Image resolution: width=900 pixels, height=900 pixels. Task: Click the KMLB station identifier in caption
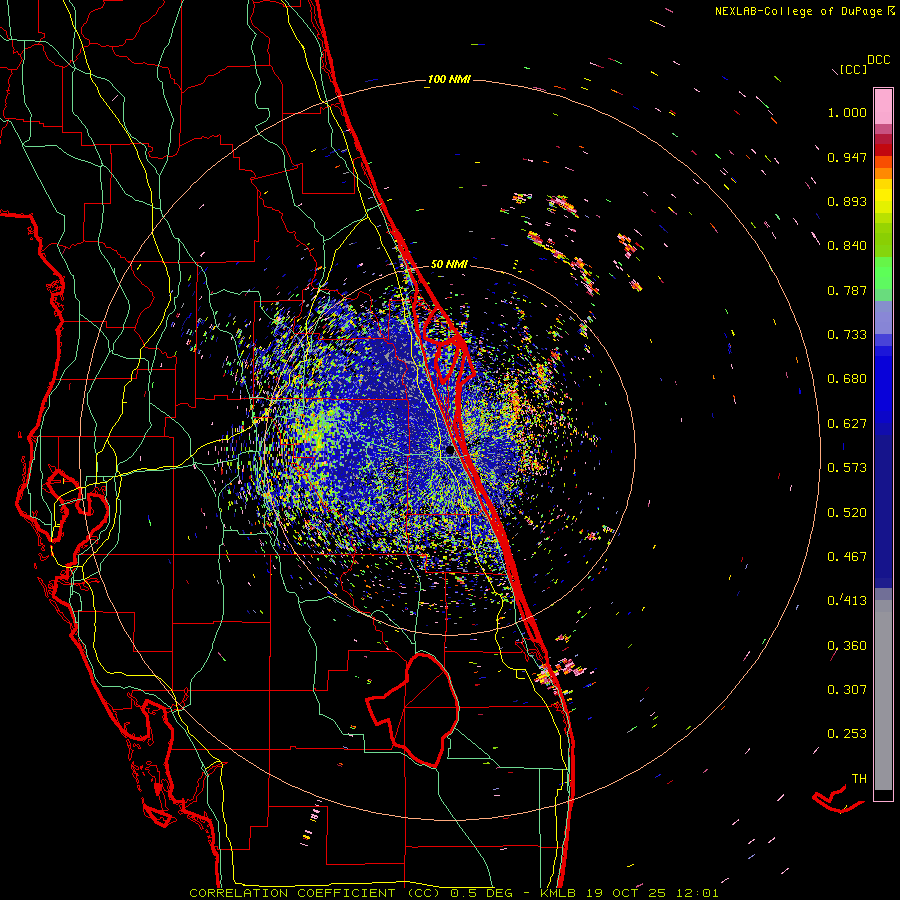559,893
